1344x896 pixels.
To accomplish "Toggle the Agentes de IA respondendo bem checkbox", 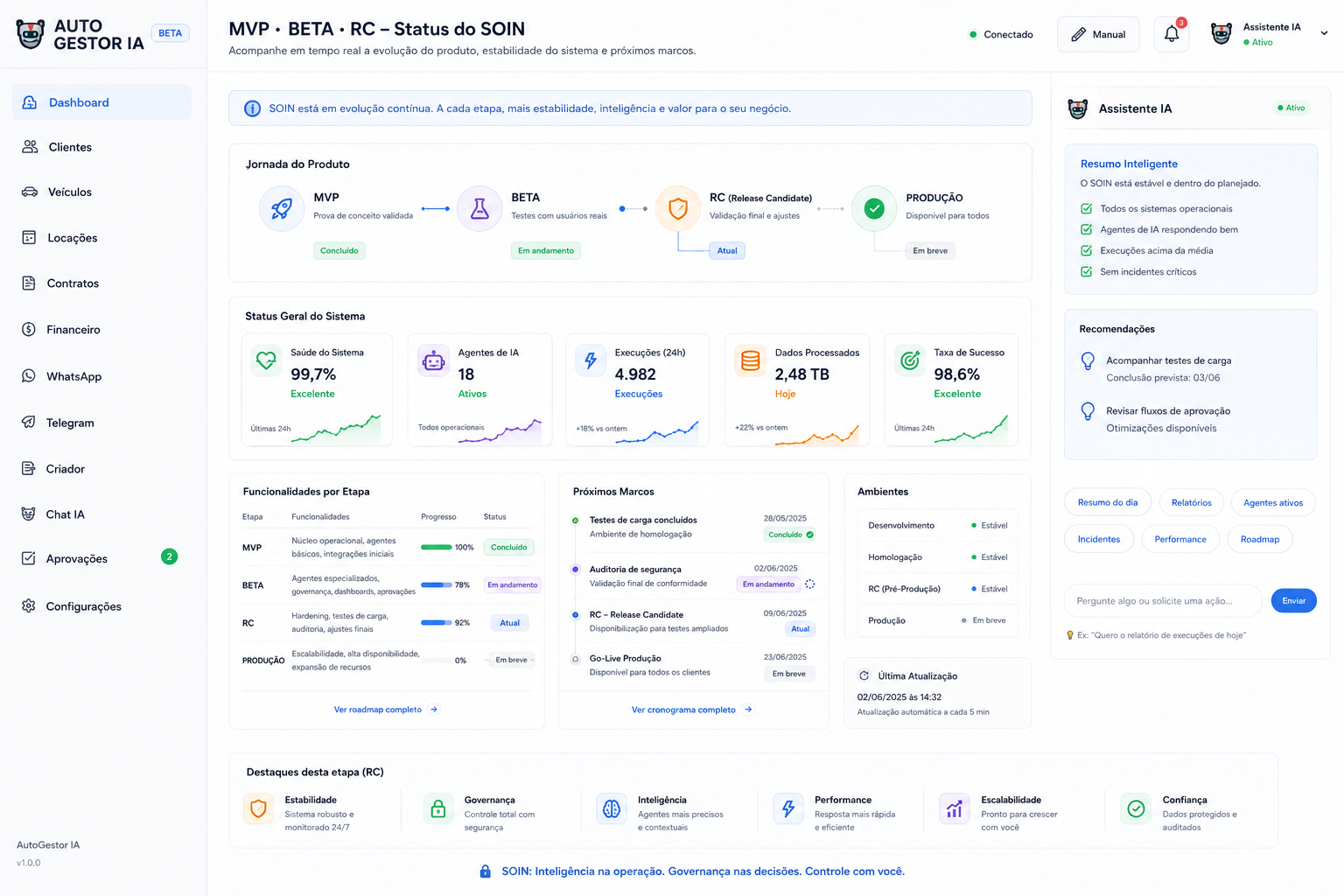I will tap(1086, 229).
